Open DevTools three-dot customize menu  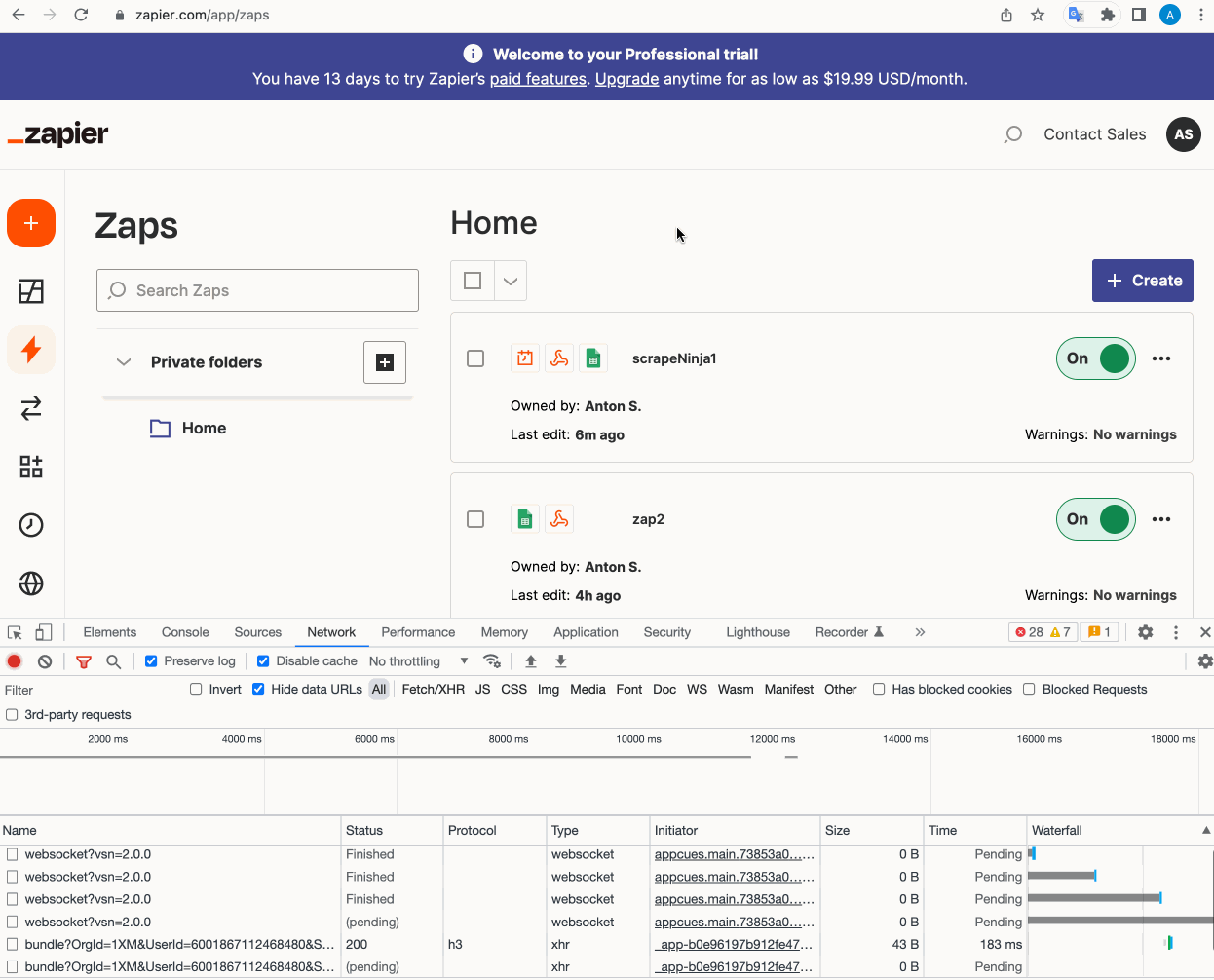[1176, 632]
